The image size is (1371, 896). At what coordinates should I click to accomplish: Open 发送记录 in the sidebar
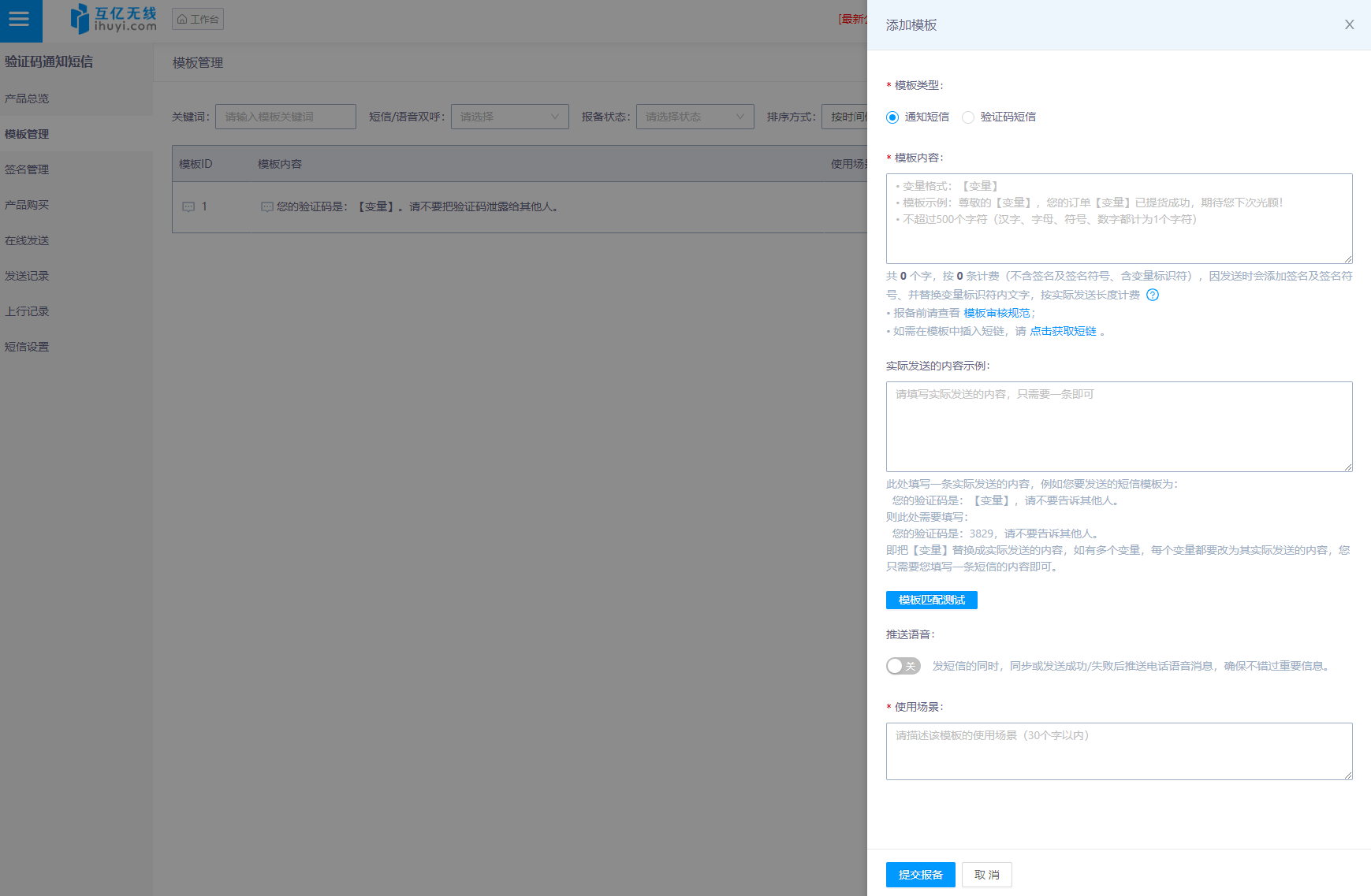pyautogui.click(x=27, y=276)
